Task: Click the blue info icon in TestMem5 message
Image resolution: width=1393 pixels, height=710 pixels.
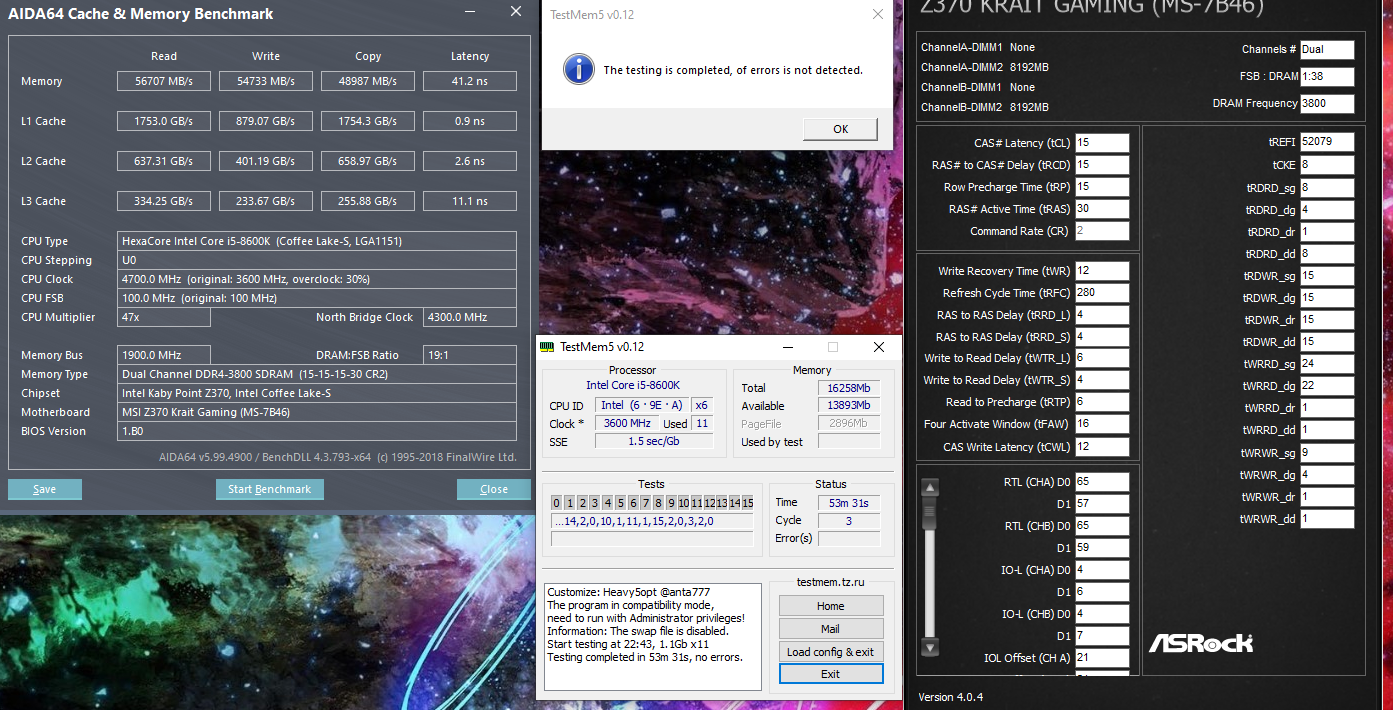Action: point(577,70)
